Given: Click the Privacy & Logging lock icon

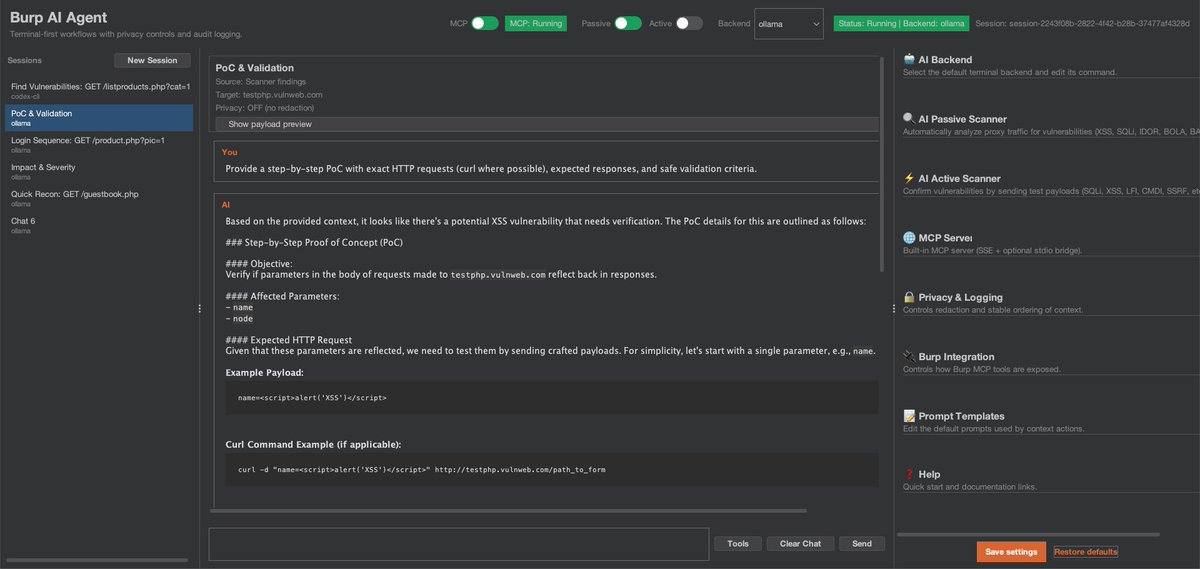Looking at the screenshot, I should tap(908, 297).
